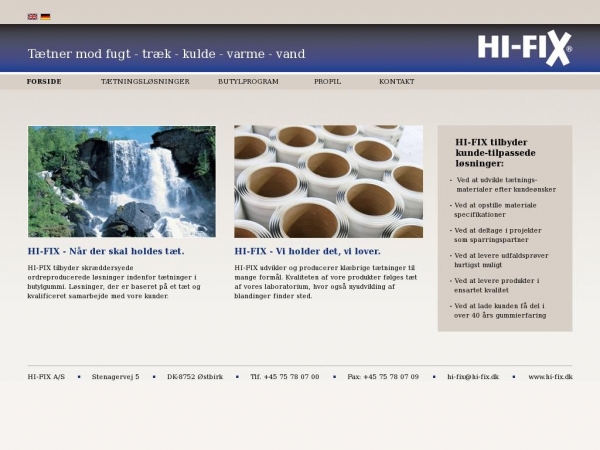
Task: Click bullet 'Ved at opstille materiale specifikationer'
Action: (x=493, y=210)
